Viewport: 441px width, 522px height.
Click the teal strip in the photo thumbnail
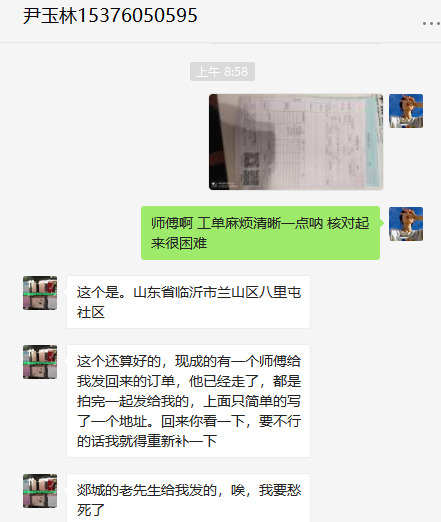coord(372,142)
